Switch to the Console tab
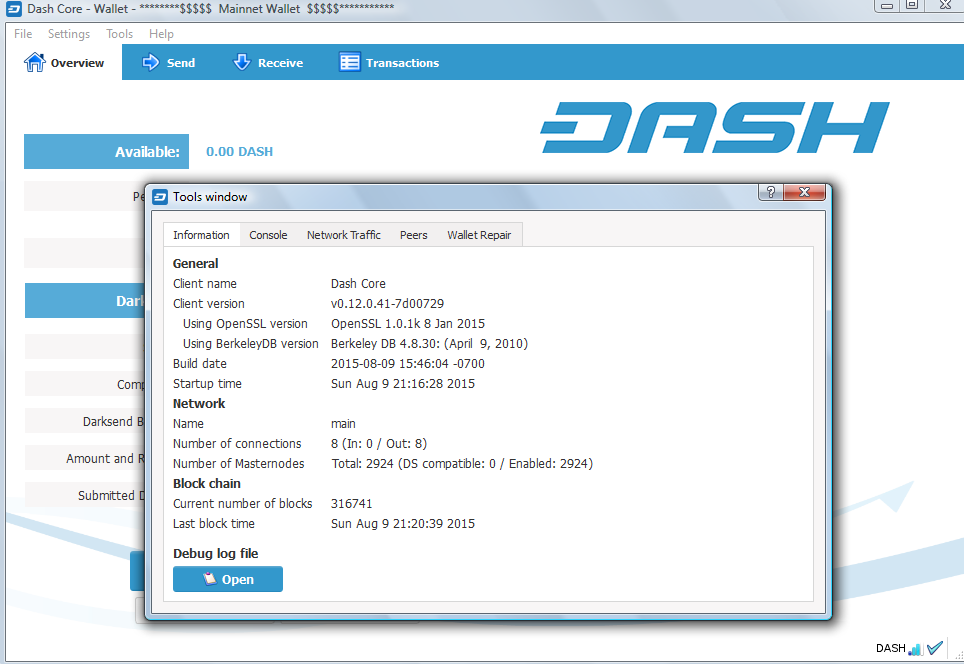Viewport: 964px width, 664px height. 268,235
